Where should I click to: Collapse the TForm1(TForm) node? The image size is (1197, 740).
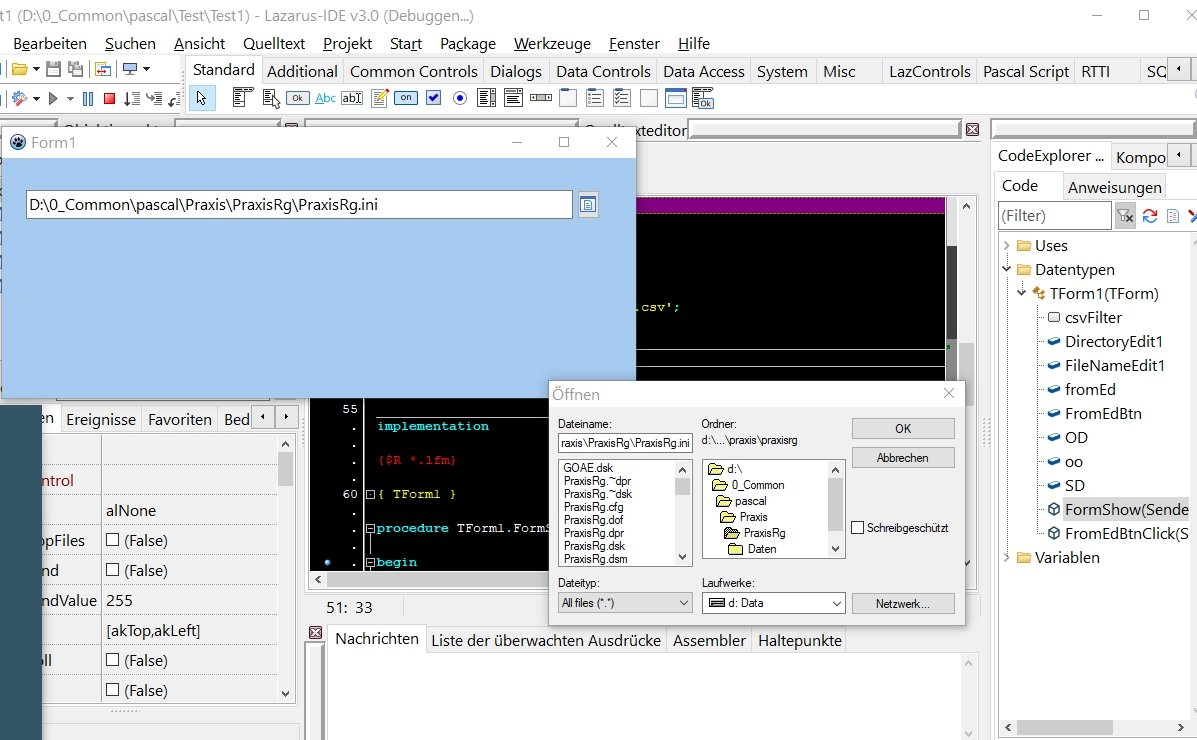click(x=1021, y=292)
